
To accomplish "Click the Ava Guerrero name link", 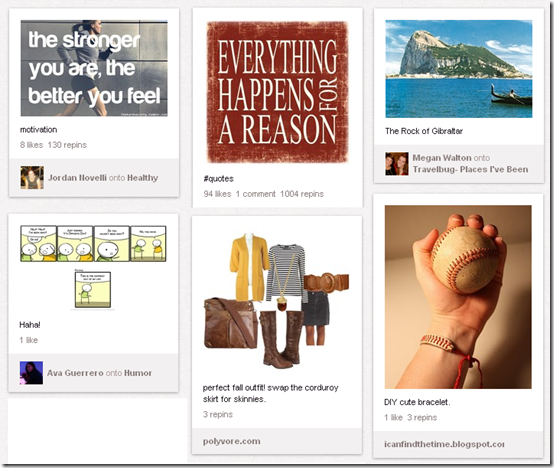I will pos(75,373).
